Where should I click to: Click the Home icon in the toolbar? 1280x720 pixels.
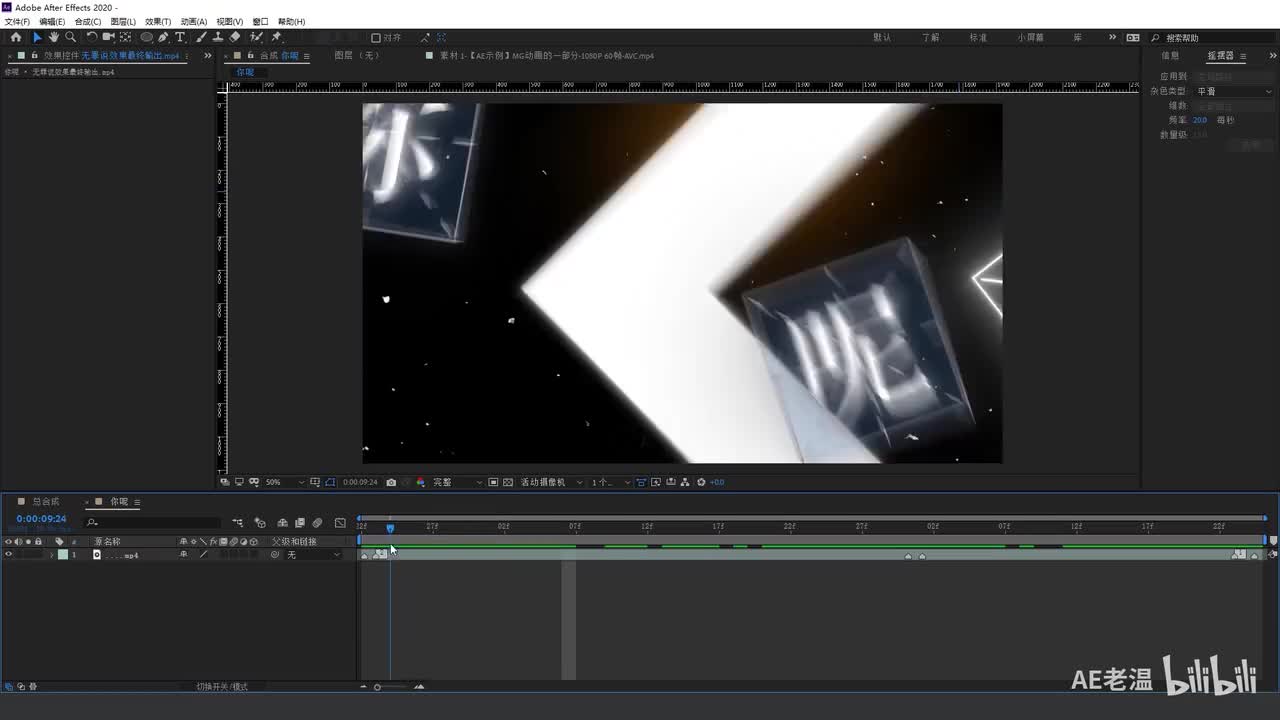pyautogui.click(x=16, y=37)
